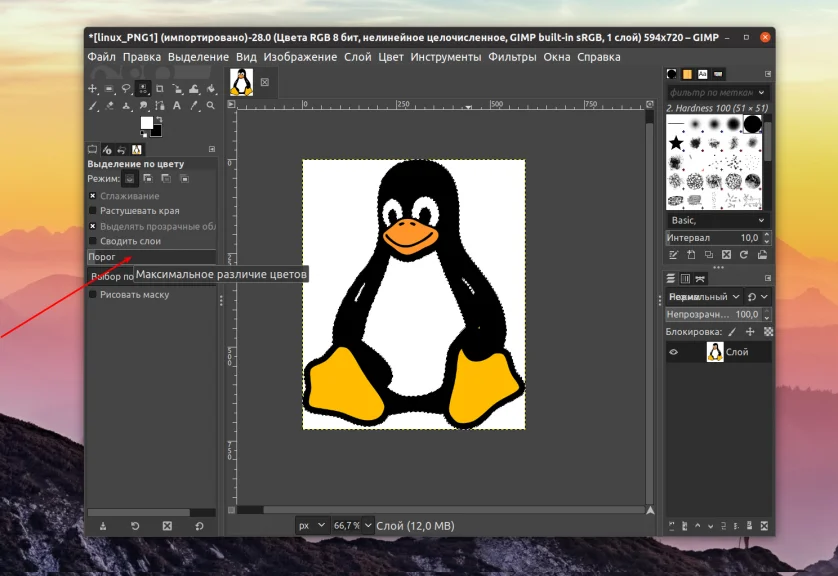Select the Move tool in the toolbox
Image resolution: width=838 pixels, height=576 pixels.
click(x=93, y=89)
